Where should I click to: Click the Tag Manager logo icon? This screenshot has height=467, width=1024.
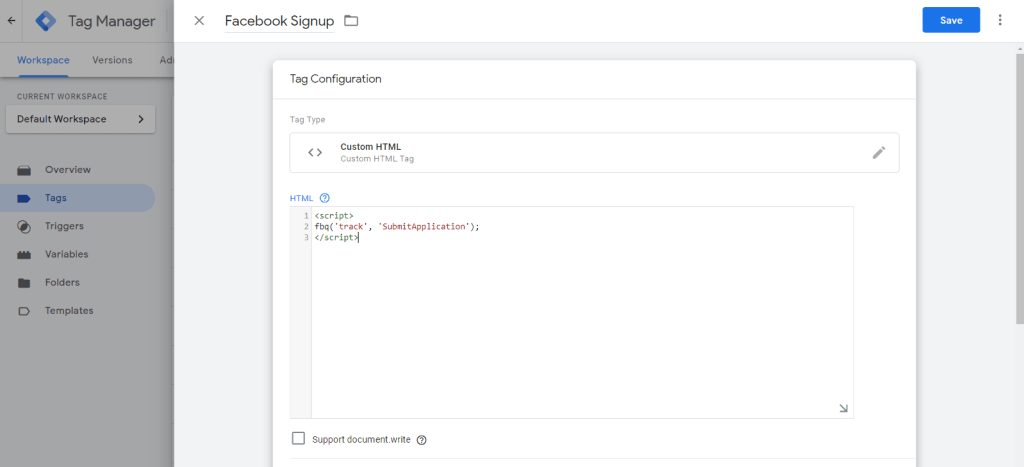(x=47, y=20)
